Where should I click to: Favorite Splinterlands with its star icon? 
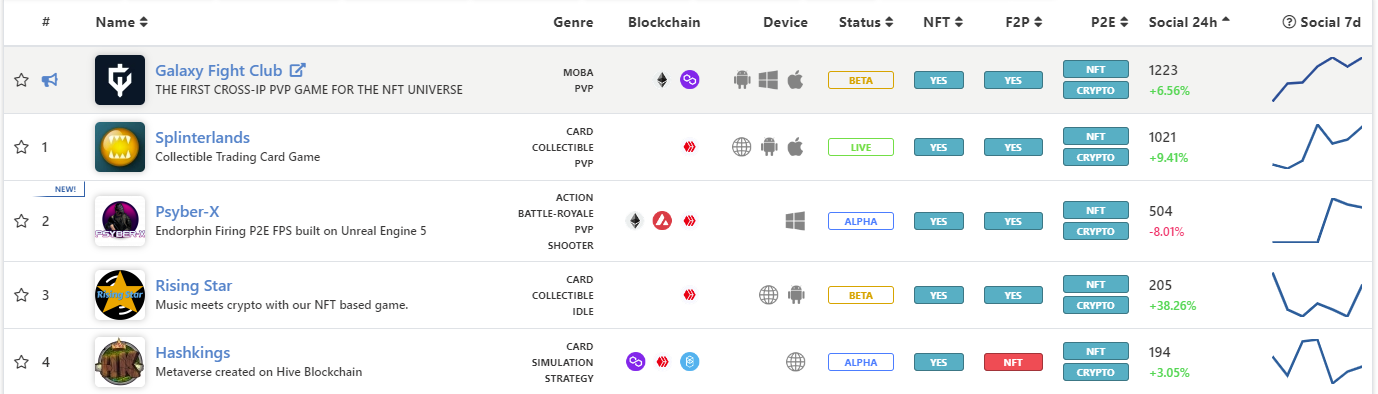point(21,147)
